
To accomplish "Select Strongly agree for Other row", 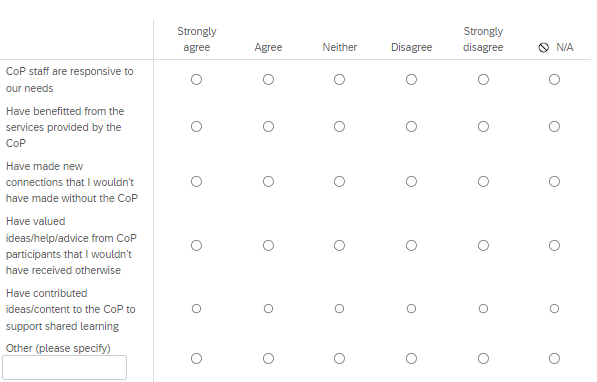I will 196,358.
